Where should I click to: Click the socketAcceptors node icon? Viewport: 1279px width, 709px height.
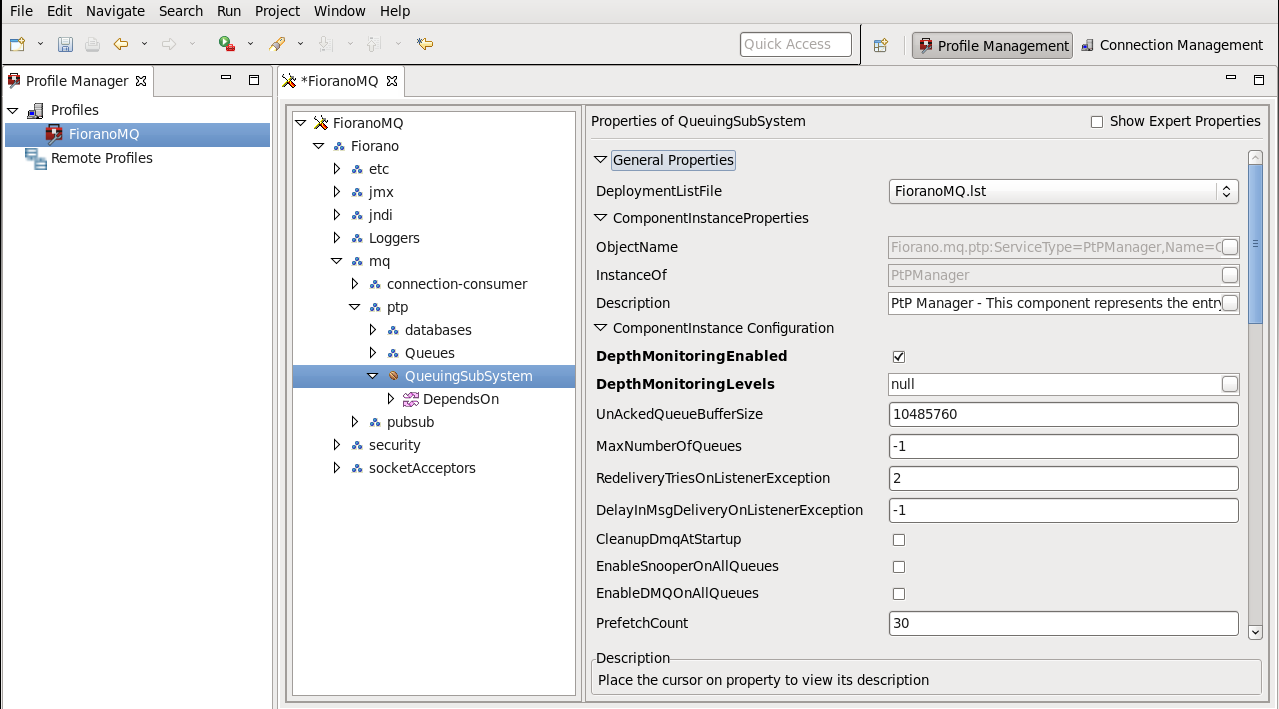pos(357,468)
